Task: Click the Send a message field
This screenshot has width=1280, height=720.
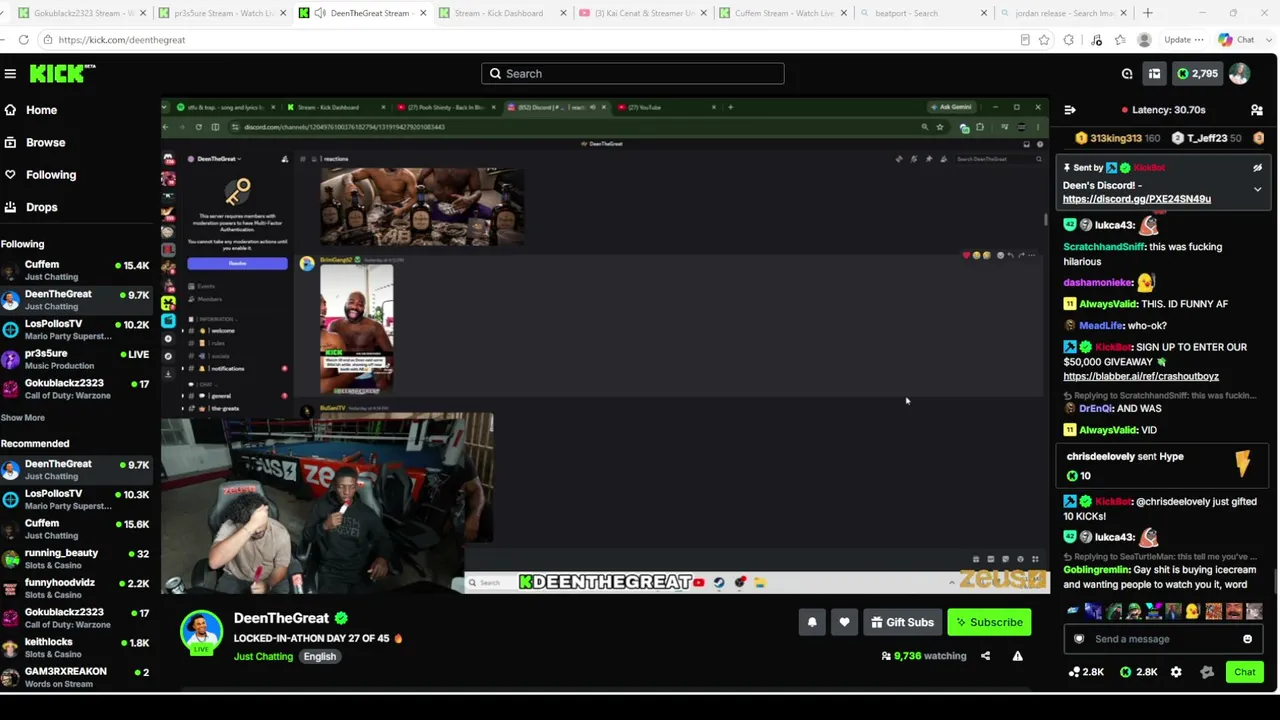Action: coord(1164,639)
